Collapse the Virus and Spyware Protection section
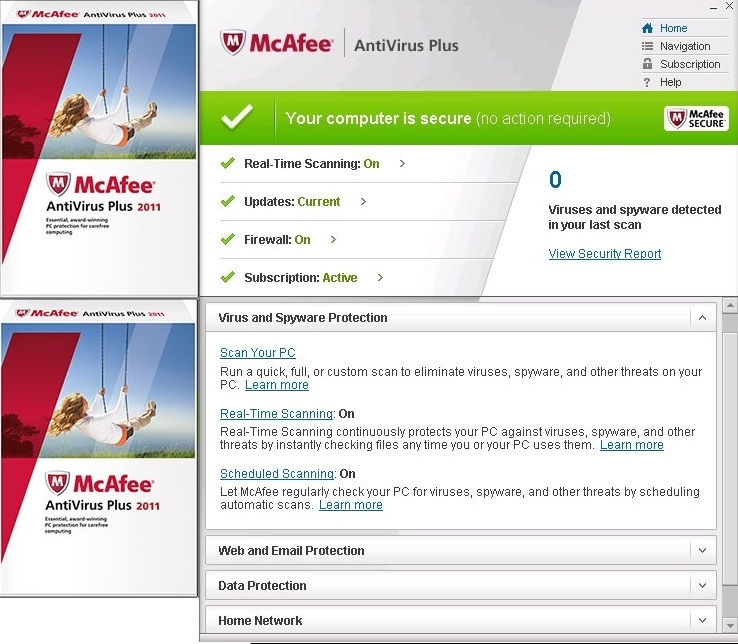 tap(702, 318)
